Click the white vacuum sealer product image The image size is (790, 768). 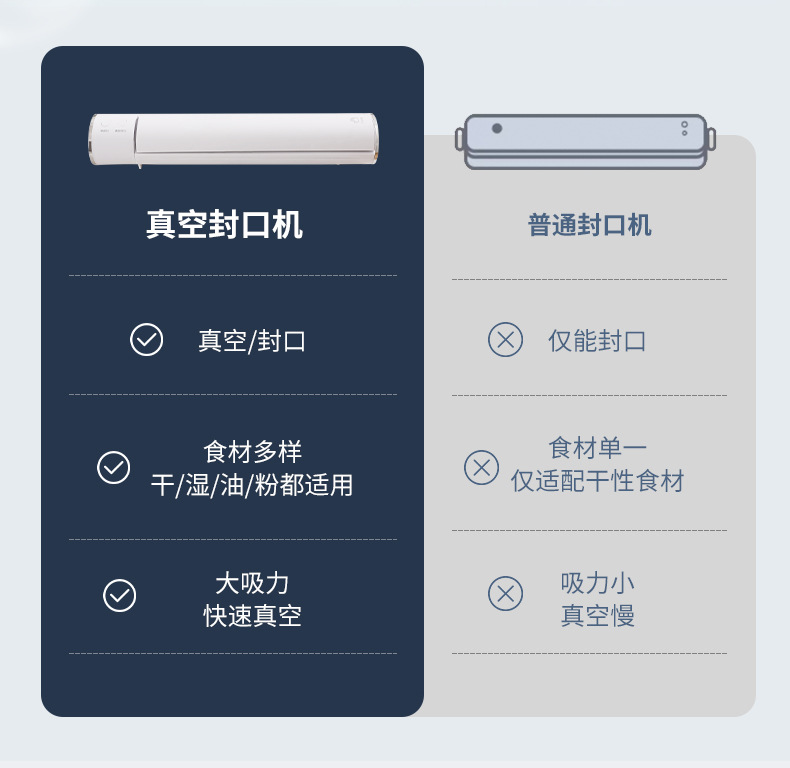[233, 139]
